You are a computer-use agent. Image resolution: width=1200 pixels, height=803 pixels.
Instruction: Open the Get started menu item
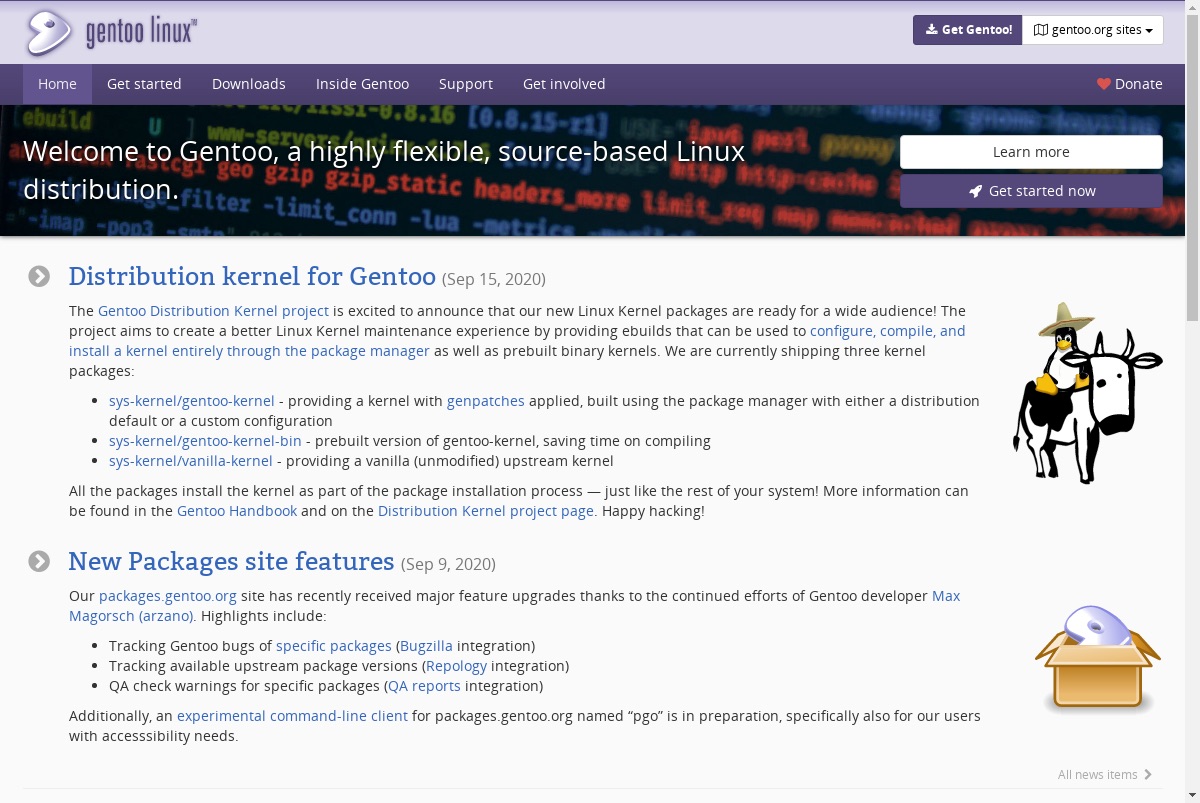[x=144, y=84]
